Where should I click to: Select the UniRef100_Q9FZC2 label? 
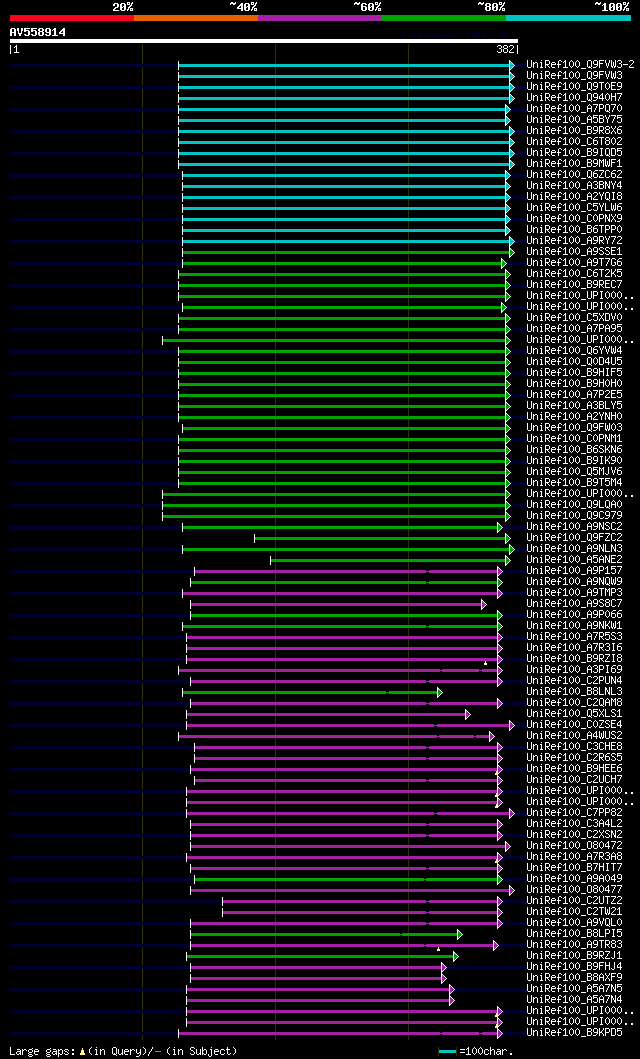tap(575, 538)
